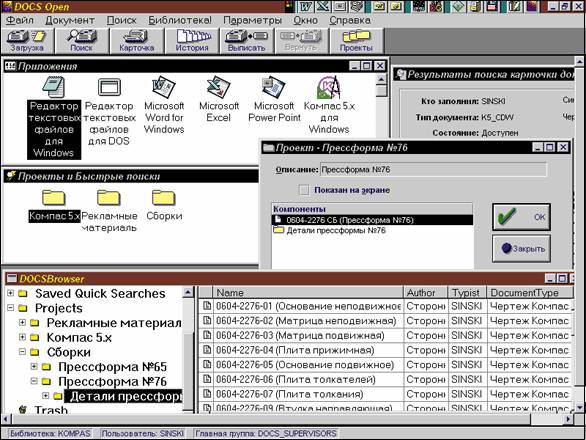Open the Библиотека menu
586x440 pixels.
(x=180, y=20)
